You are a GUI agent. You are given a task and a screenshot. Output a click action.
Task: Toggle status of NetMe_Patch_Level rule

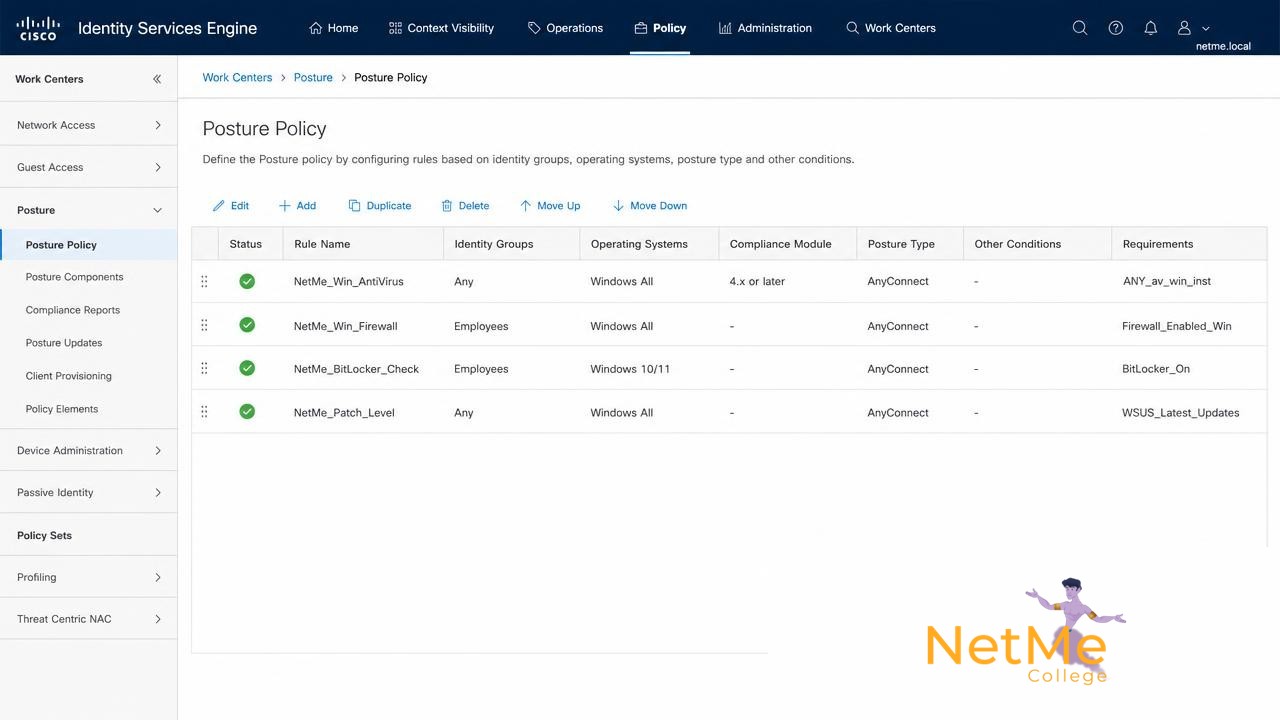coord(247,412)
